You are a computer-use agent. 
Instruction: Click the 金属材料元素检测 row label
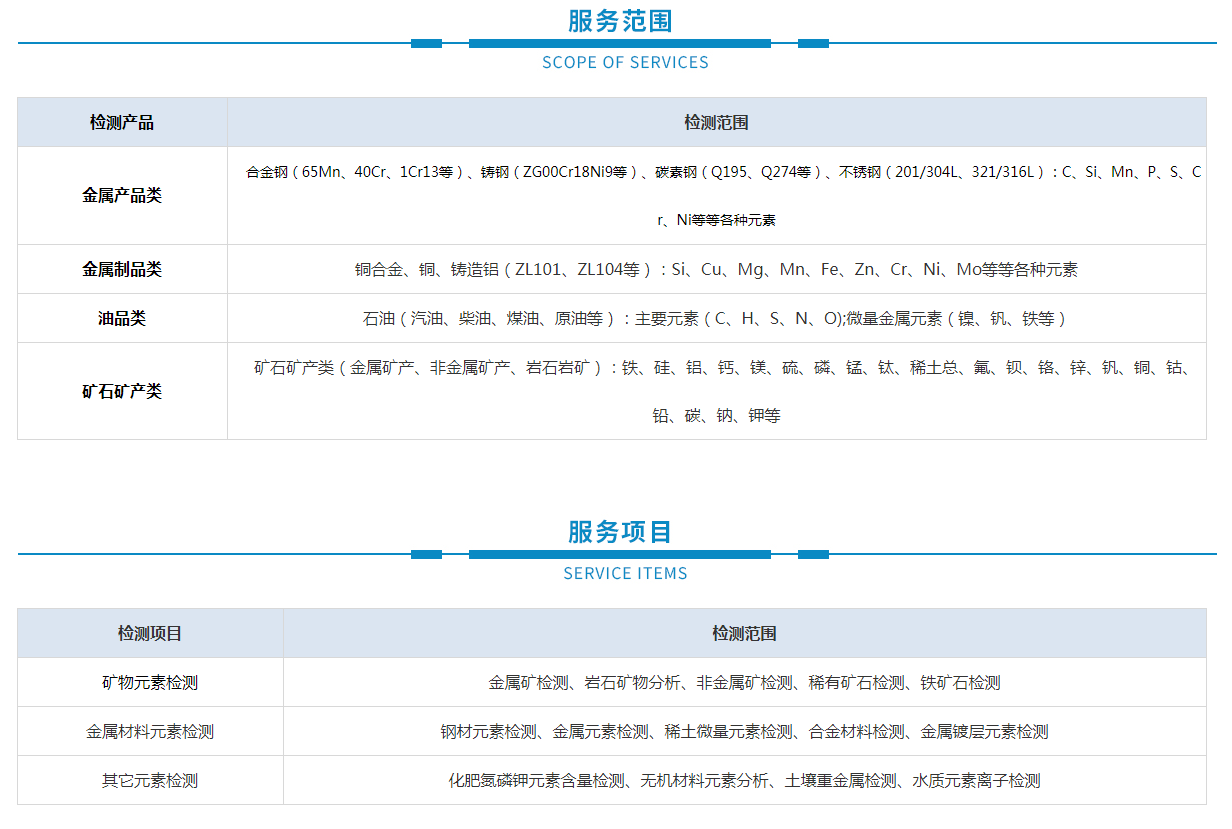pos(149,732)
